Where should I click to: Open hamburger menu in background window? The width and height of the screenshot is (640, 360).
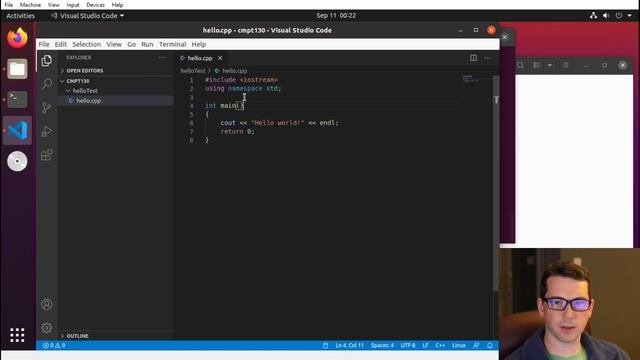[566, 65]
